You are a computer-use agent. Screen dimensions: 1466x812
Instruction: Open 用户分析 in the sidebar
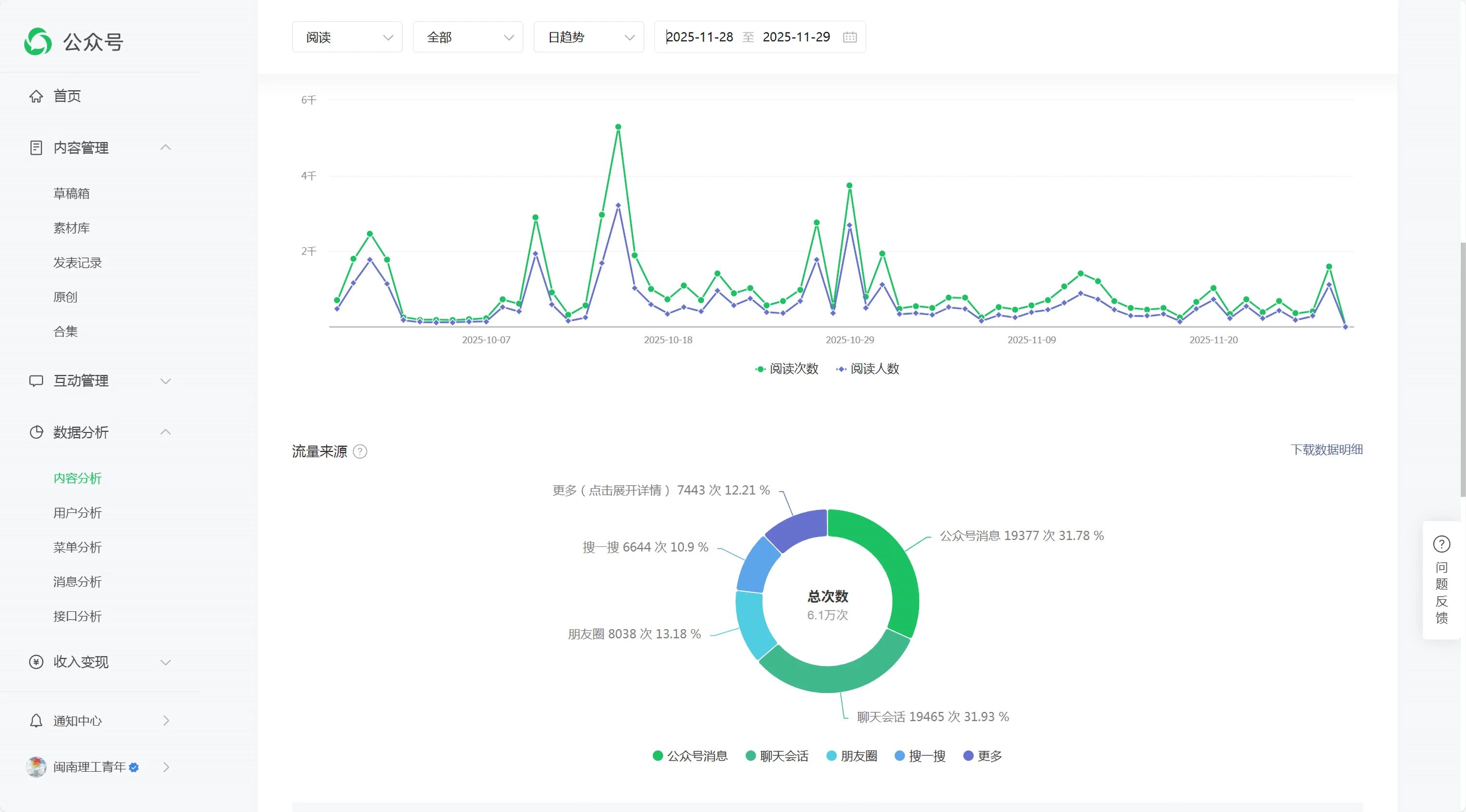(78, 513)
